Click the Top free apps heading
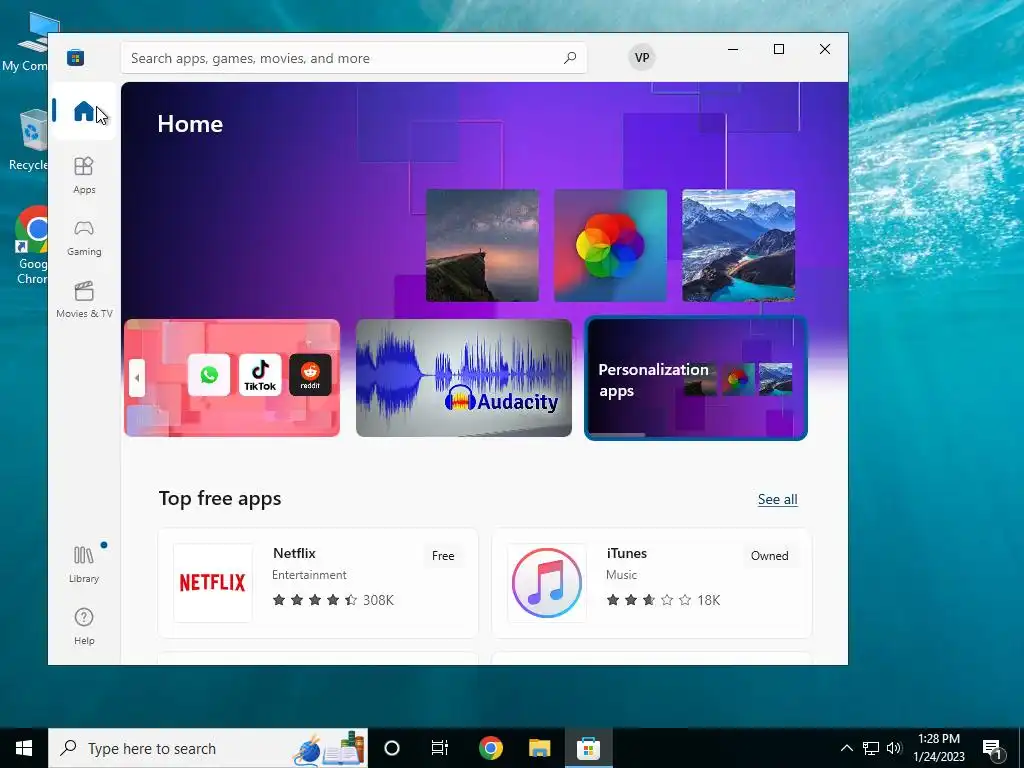This screenshot has width=1024, height=768. (x=219, y=498)
